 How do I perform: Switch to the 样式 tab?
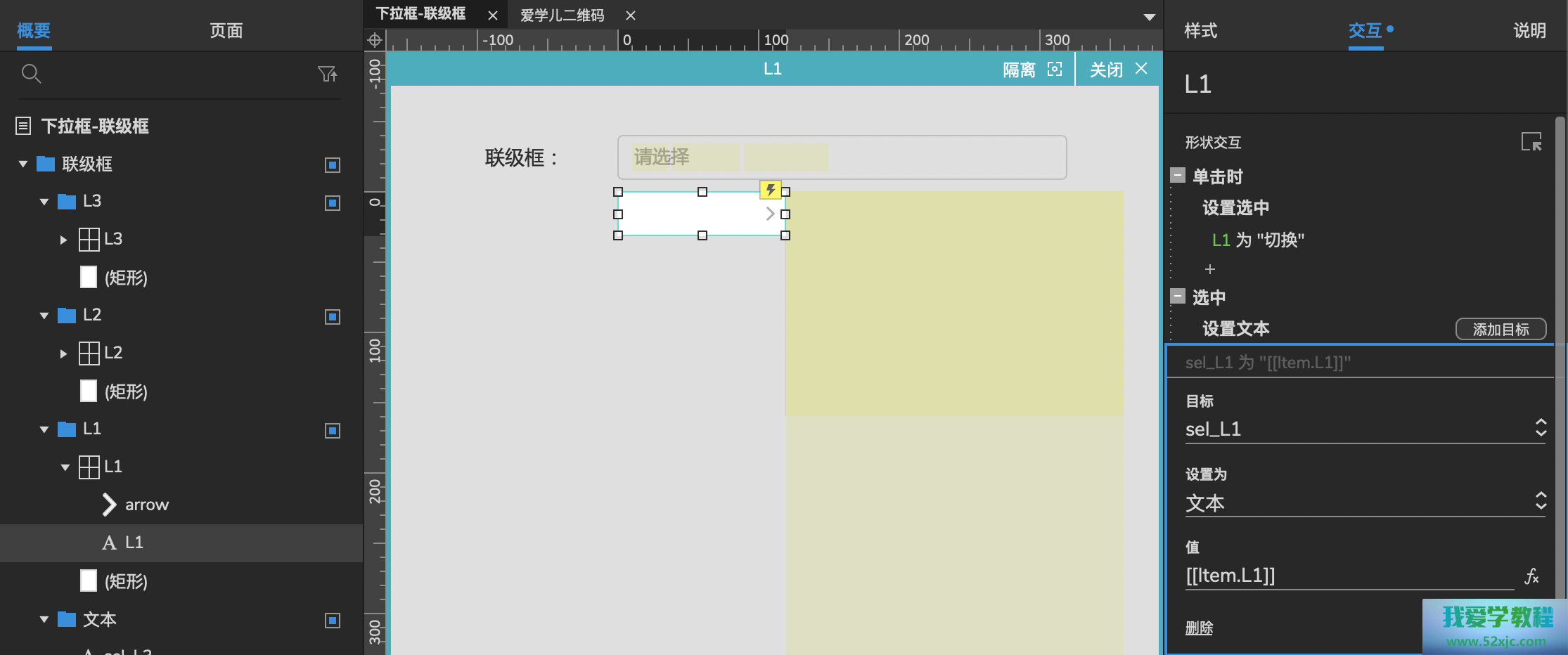[1200, 30]
